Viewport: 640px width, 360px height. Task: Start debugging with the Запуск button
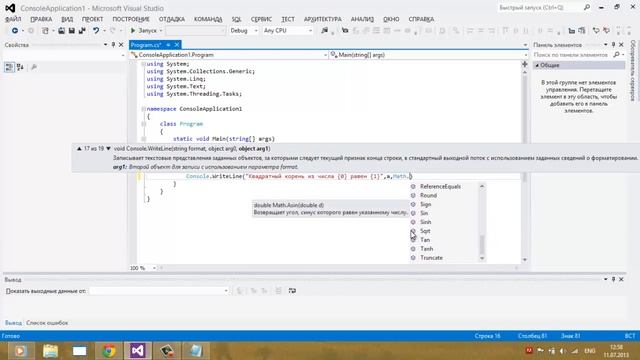[143, 31]
